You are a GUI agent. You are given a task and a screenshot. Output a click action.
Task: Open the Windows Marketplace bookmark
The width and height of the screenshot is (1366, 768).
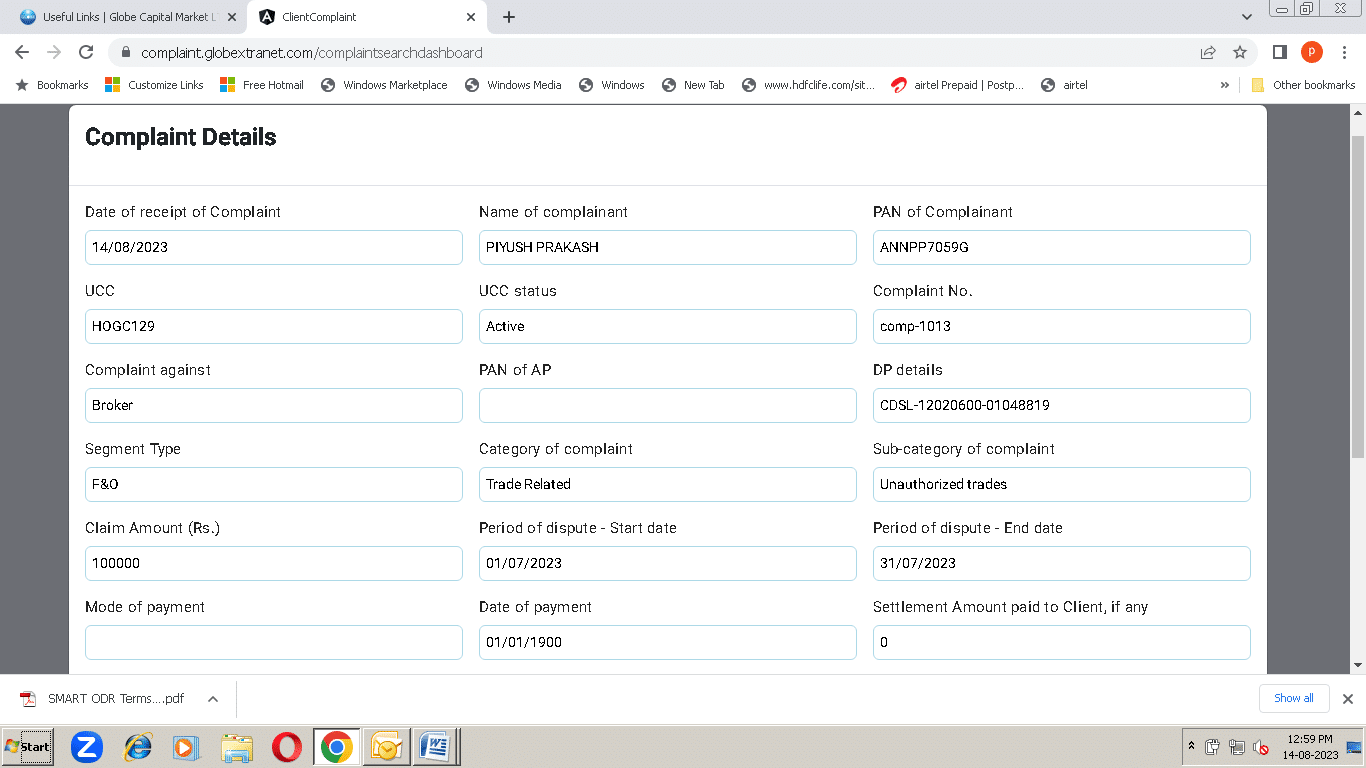(x=384, y=85)
